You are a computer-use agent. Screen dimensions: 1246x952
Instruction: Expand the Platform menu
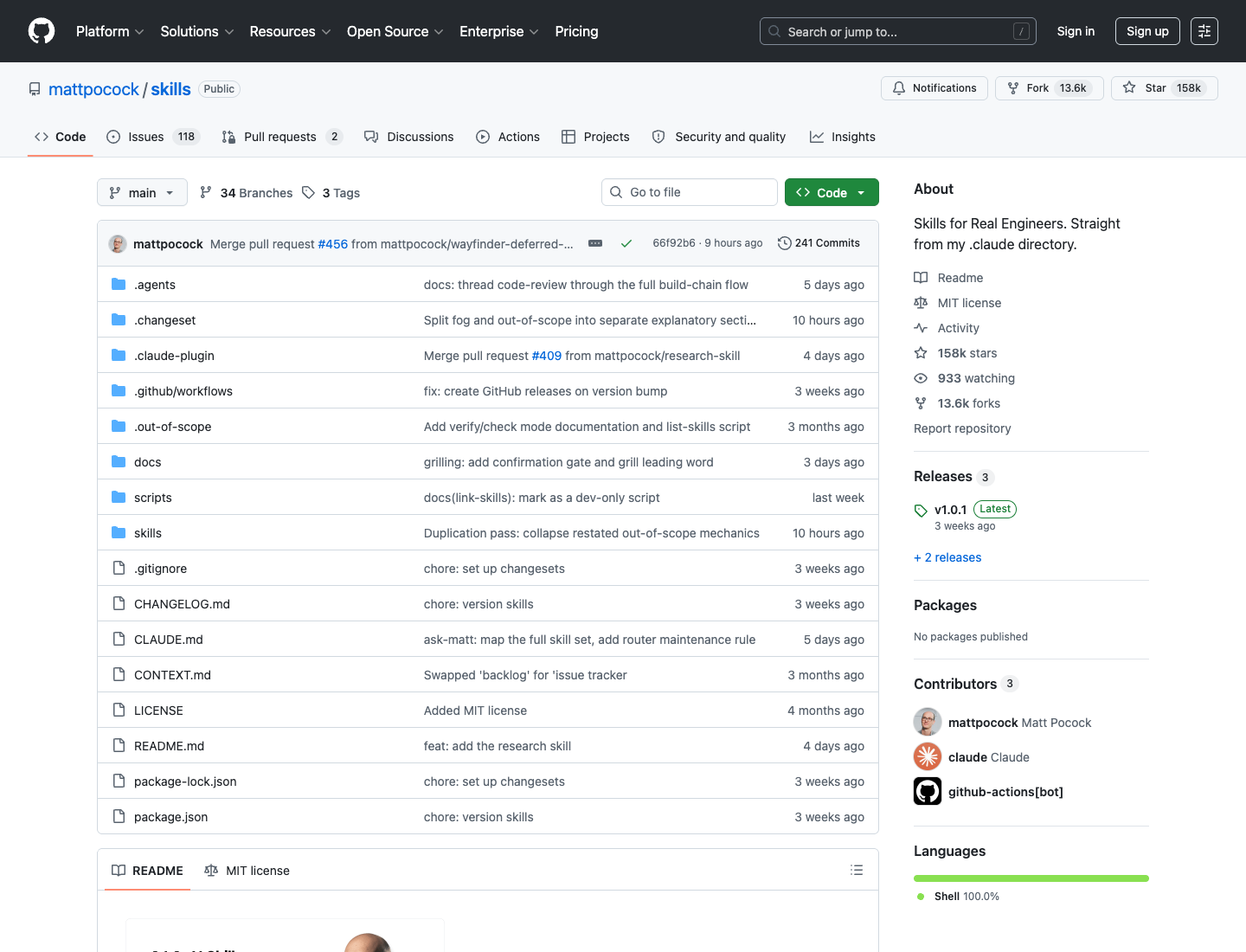[x=110, y=31]
